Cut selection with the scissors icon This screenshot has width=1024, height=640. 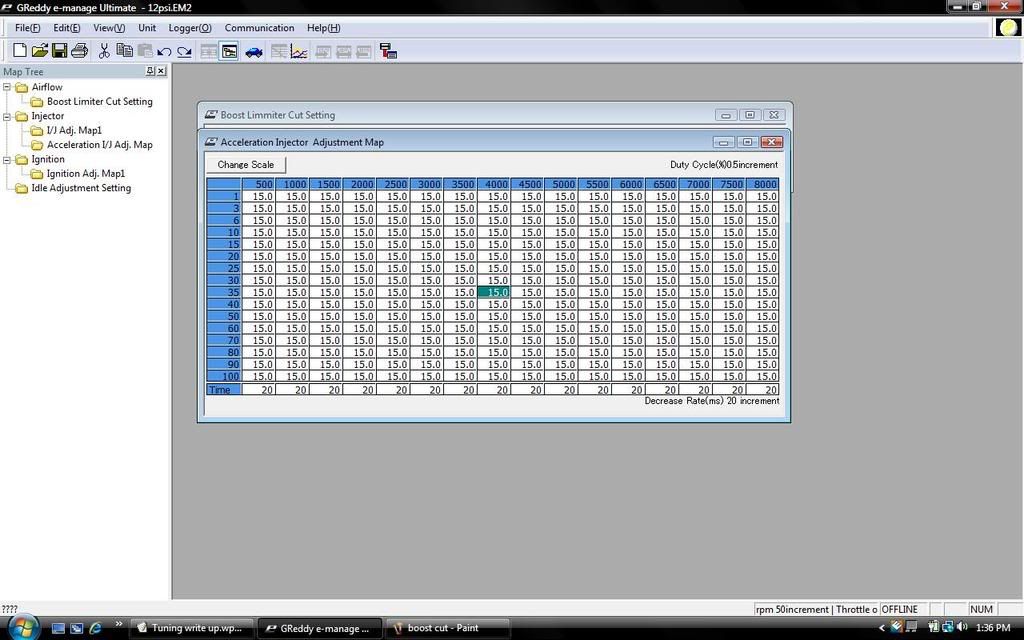[104, 51]
